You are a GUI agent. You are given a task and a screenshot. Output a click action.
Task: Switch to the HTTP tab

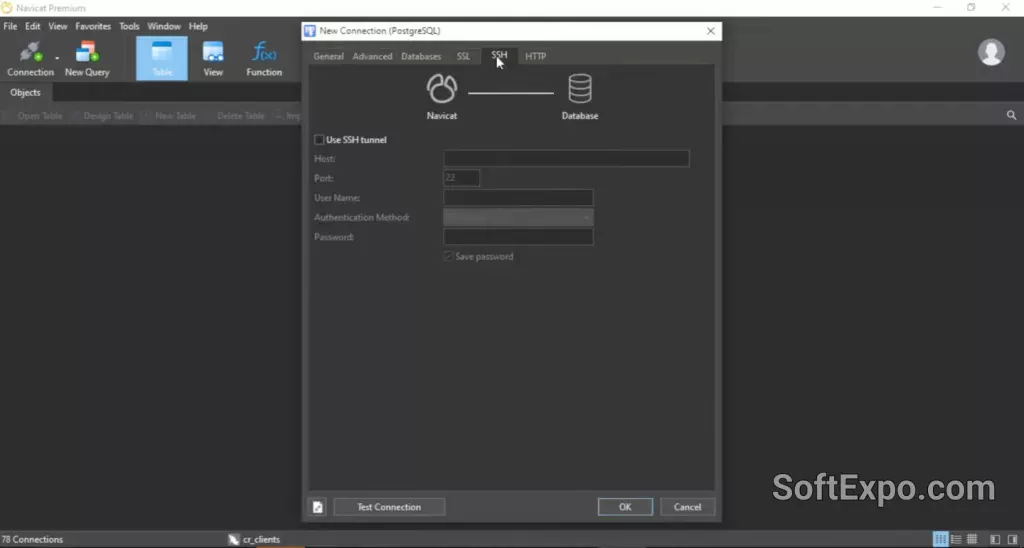coord(536,56)
